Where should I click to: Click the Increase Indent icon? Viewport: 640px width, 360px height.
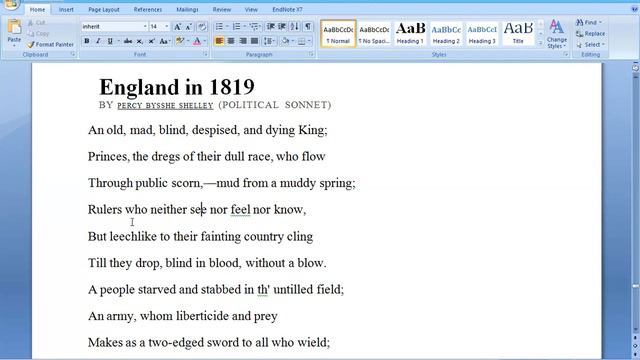click(282, 27)
